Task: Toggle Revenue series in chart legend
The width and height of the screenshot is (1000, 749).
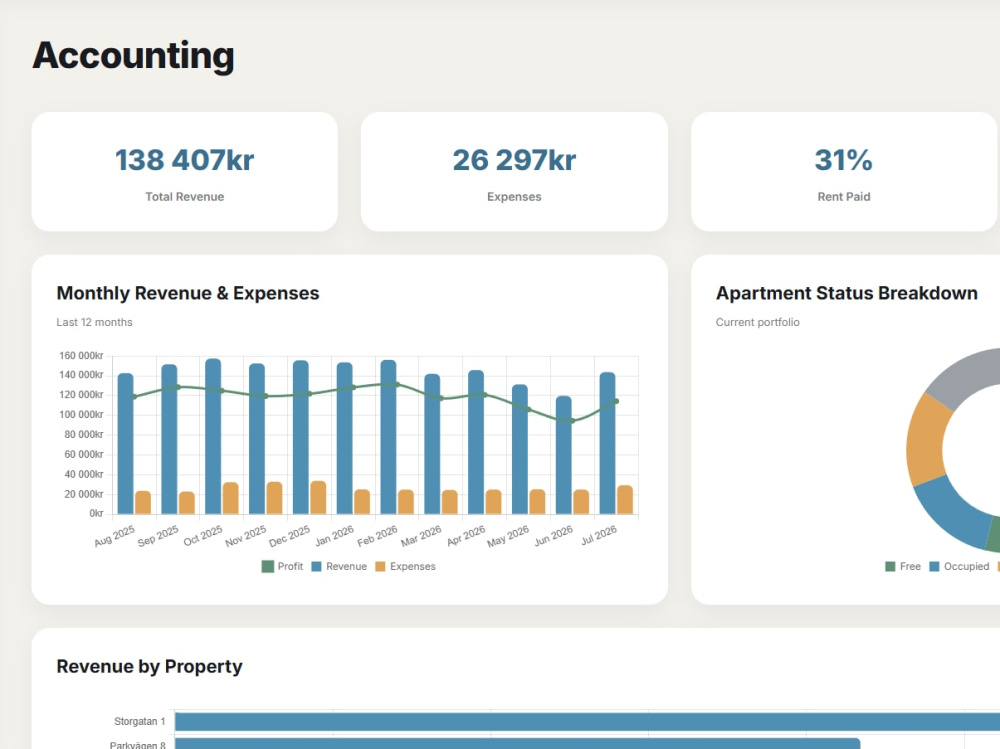Action: click(339, 567)
